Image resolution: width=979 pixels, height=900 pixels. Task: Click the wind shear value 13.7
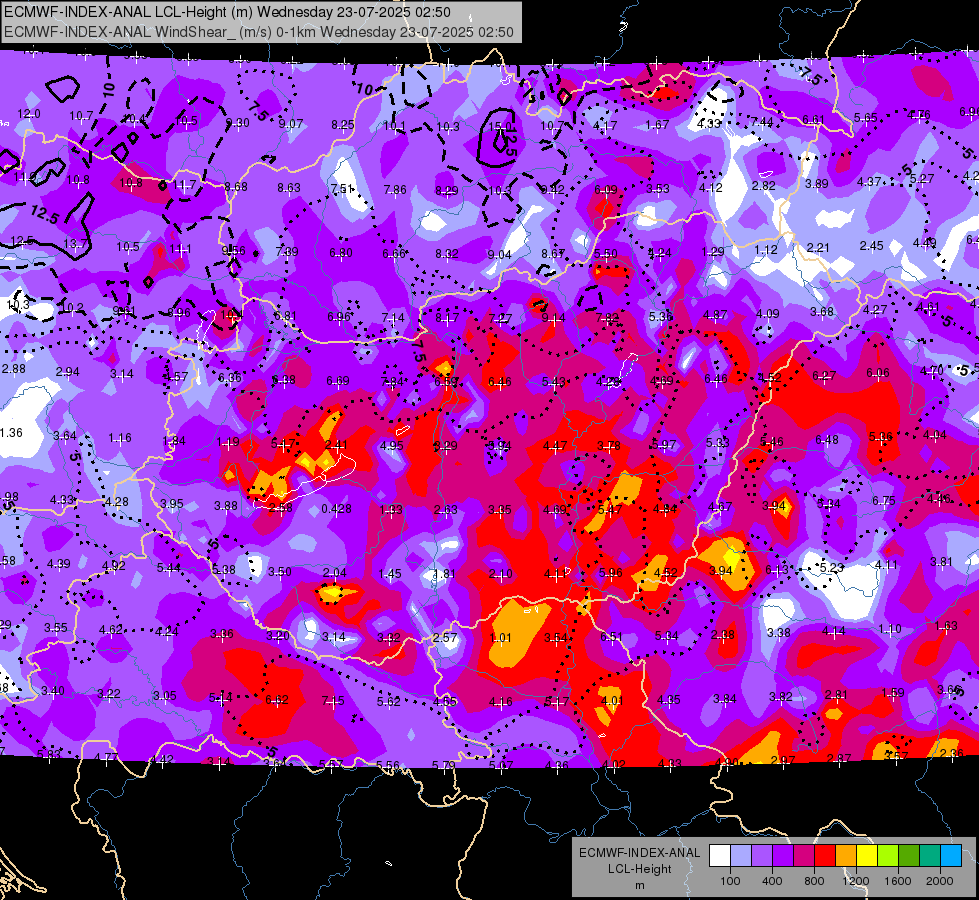click(x=76, y=244)
